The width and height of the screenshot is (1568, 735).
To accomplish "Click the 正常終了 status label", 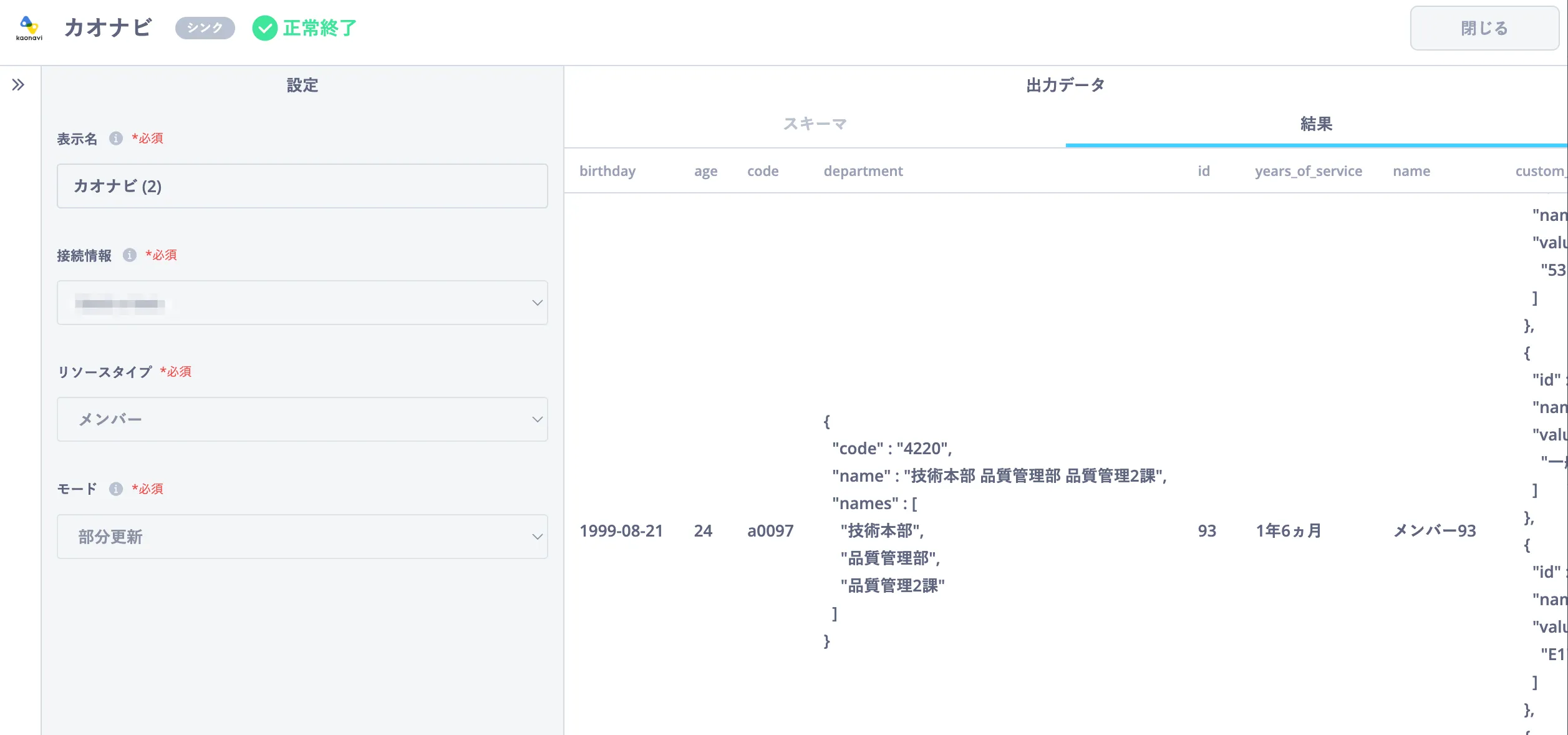I will (319, 28).
